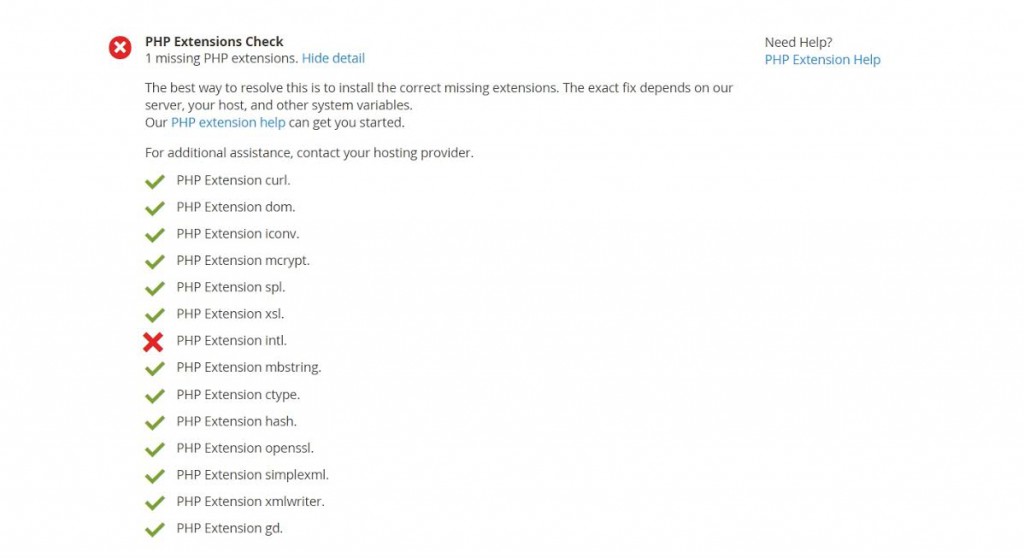
Task: Click the PHP Extension simplexml. label
Action: pyautogui.click(x=252, y=474)
